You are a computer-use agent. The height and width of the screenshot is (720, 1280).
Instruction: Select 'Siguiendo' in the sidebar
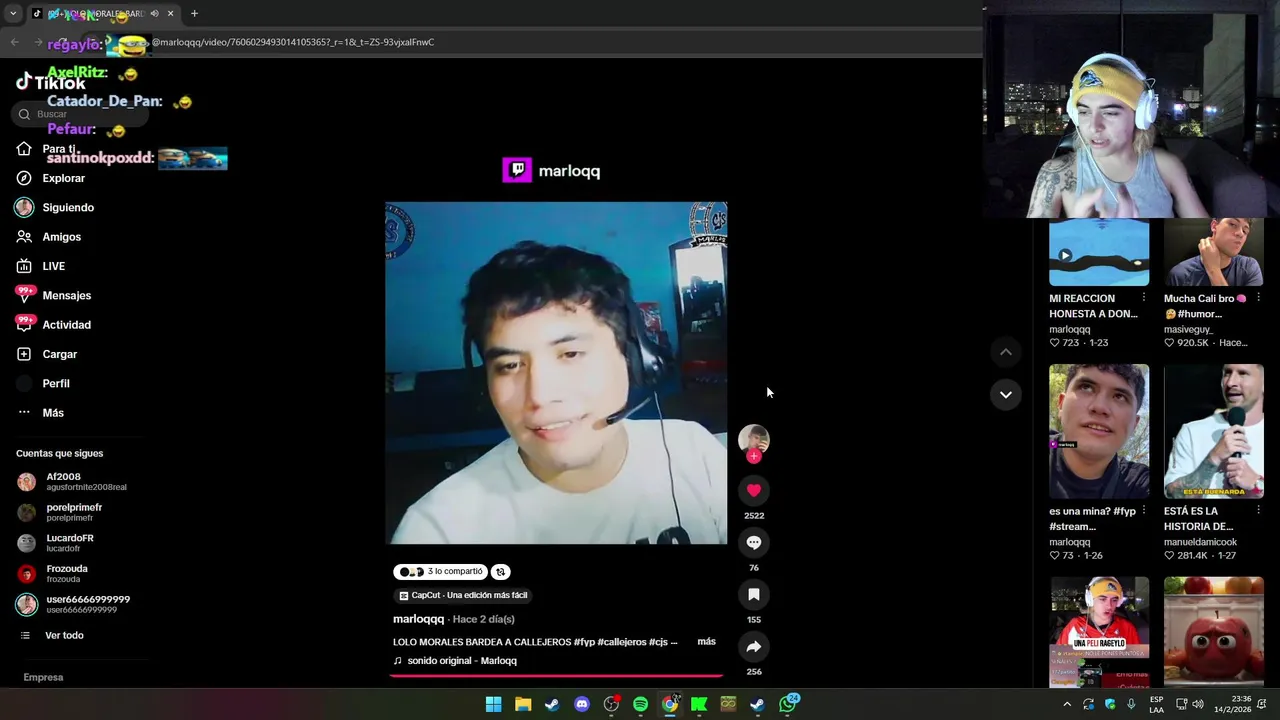68,207
